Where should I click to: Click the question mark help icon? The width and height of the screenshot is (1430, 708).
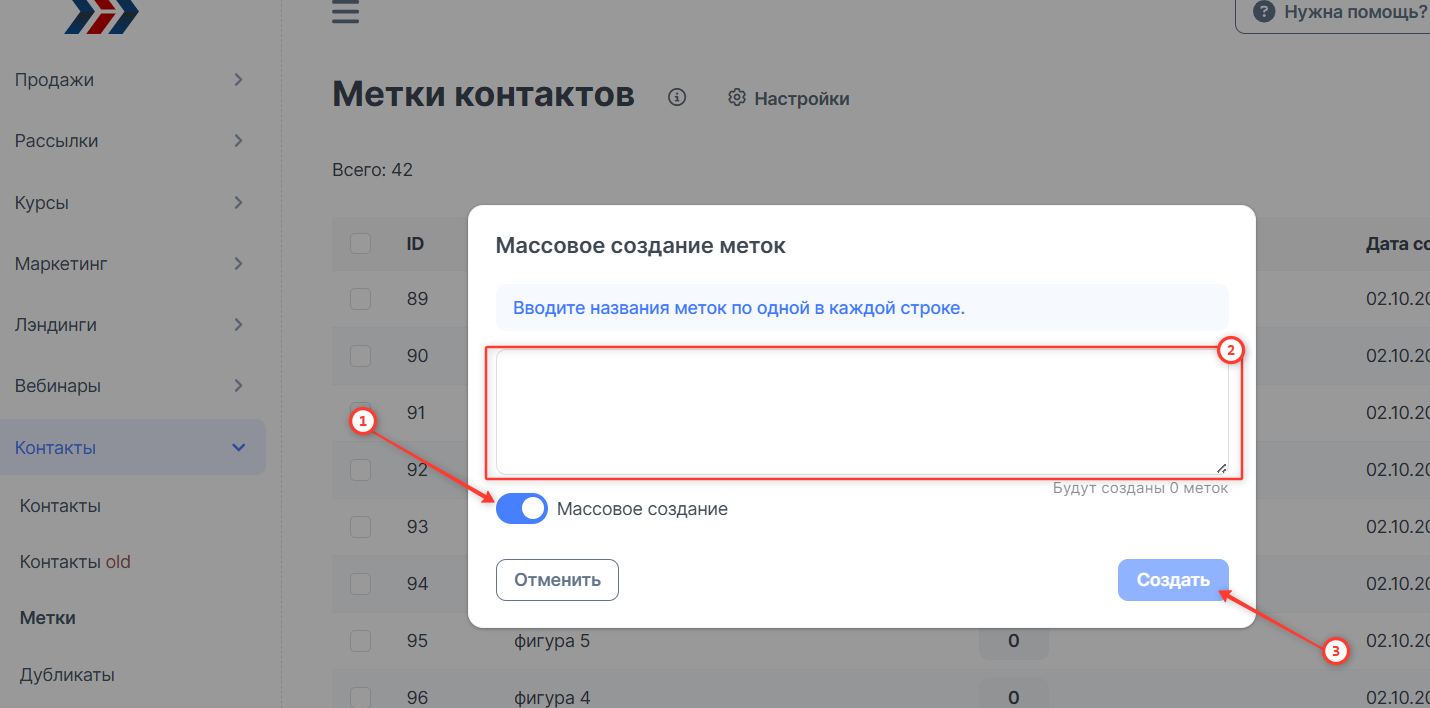point(1264,13)
